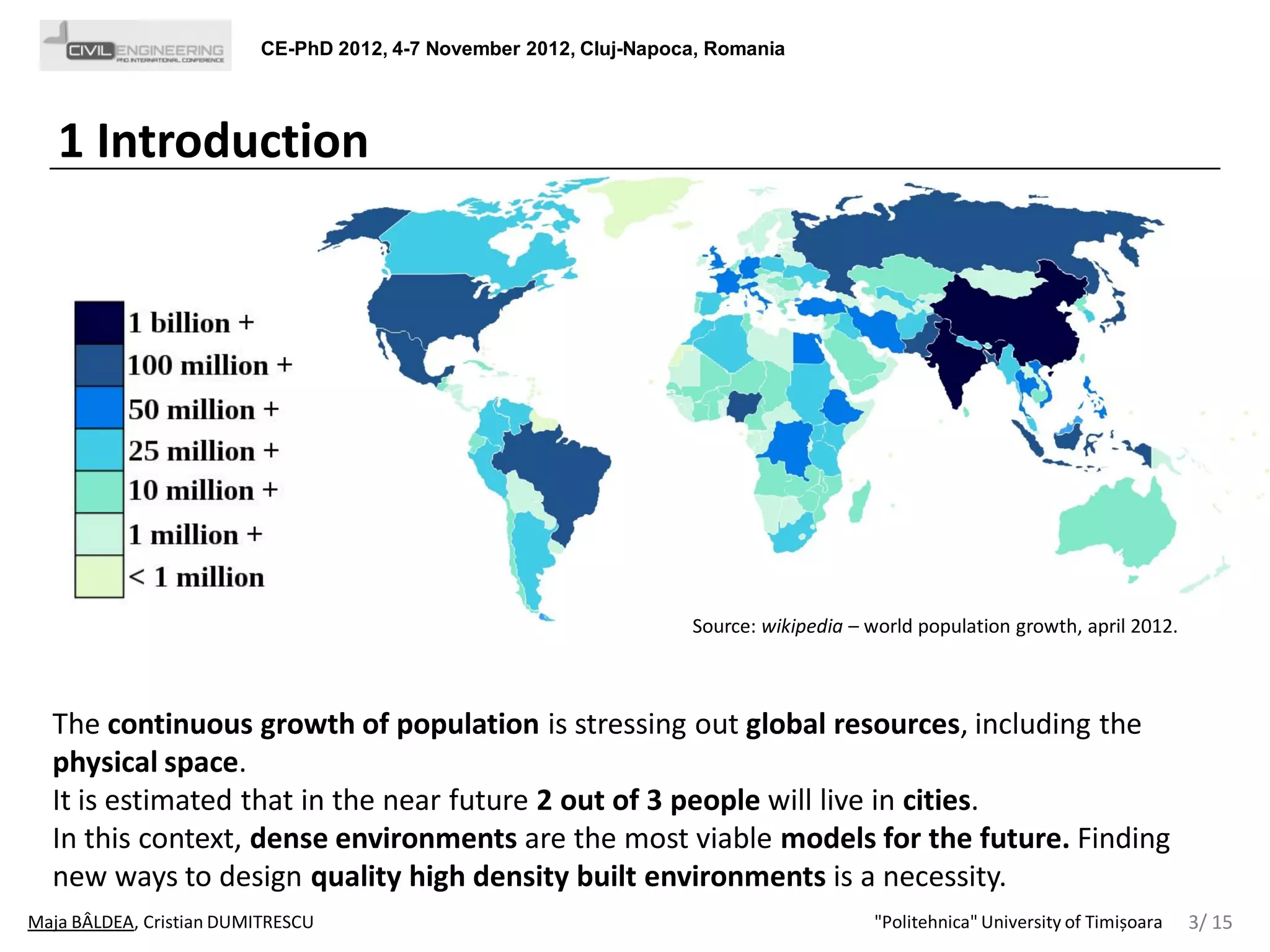Click the 100 million + legend swatch
The width and height of the screenshot is (1270, 952).
pyautogui.click(x=99, y=366)
